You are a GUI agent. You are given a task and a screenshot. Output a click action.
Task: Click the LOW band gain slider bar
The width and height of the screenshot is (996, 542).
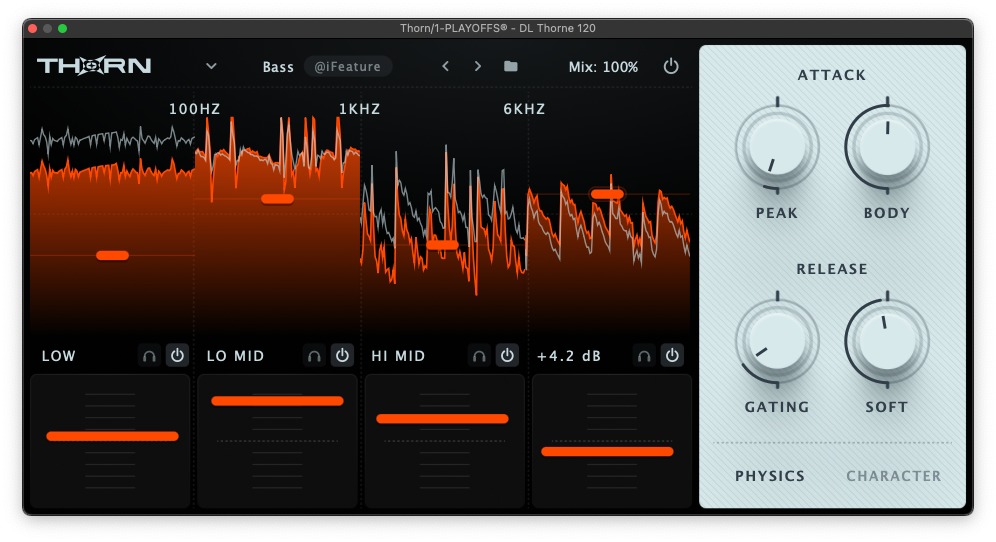click(x=112, y=436)
